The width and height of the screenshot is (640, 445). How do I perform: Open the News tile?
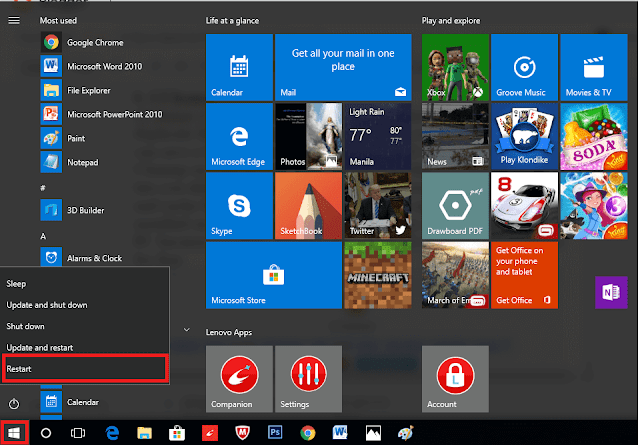[x=456, y=136]
